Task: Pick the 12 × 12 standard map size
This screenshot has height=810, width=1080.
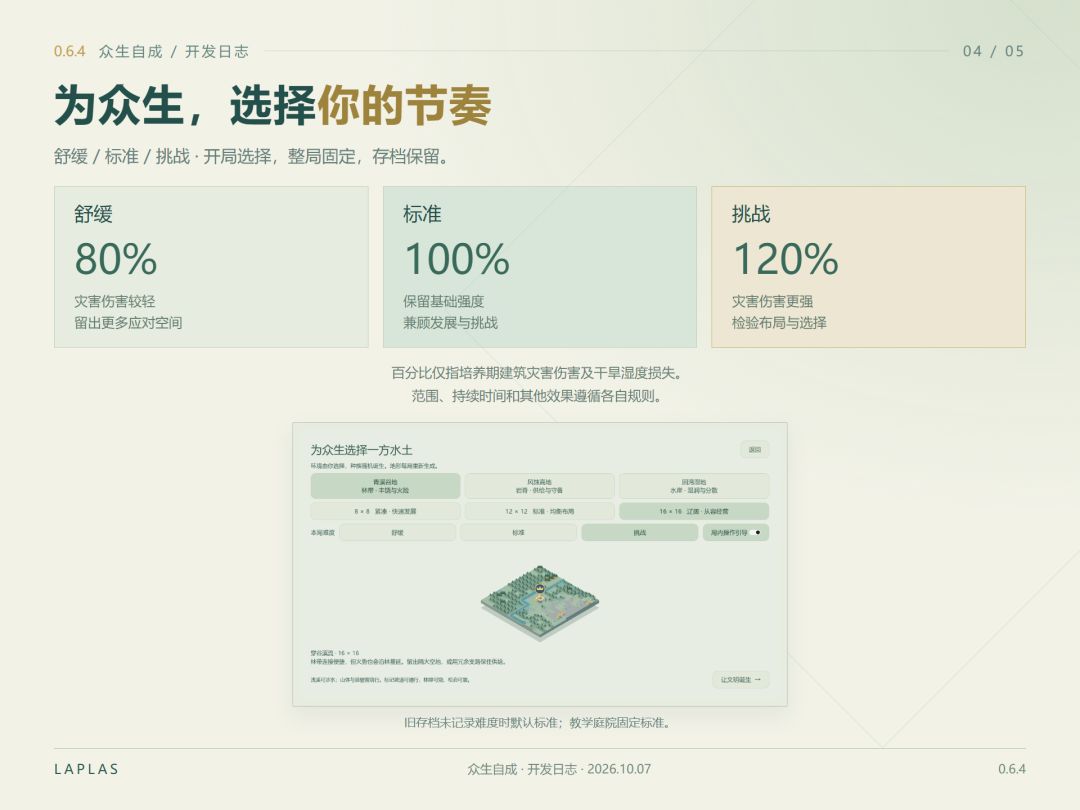Action: [539, 512]
